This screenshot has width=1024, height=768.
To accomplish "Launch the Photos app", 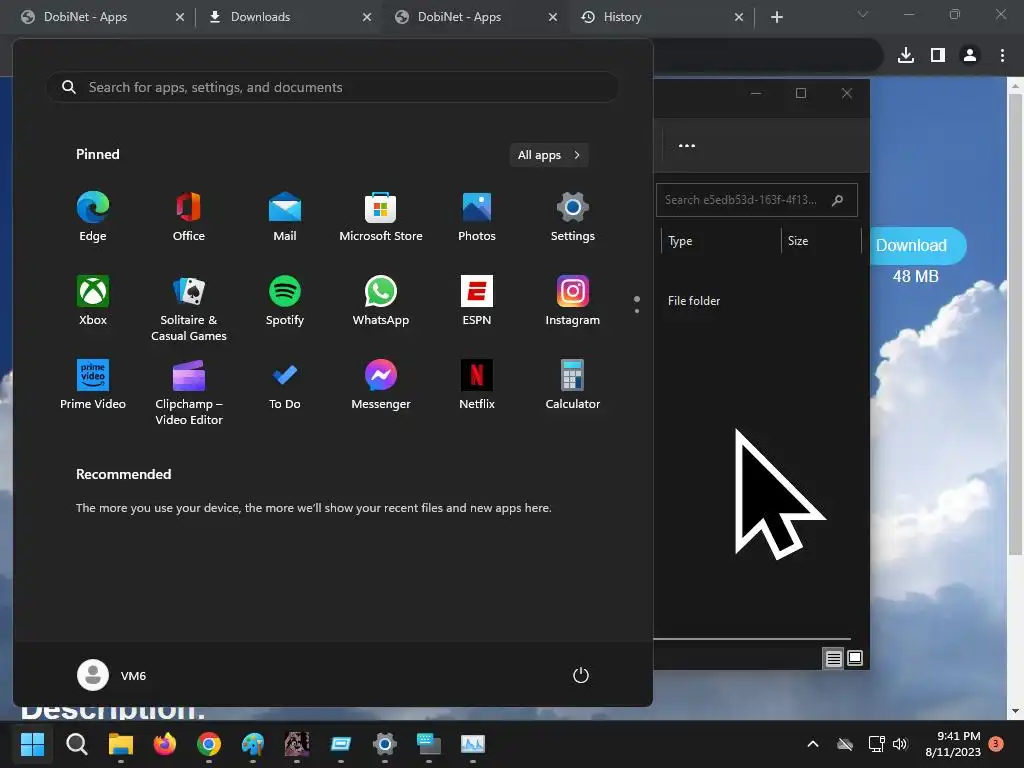I will click(477, 217).
